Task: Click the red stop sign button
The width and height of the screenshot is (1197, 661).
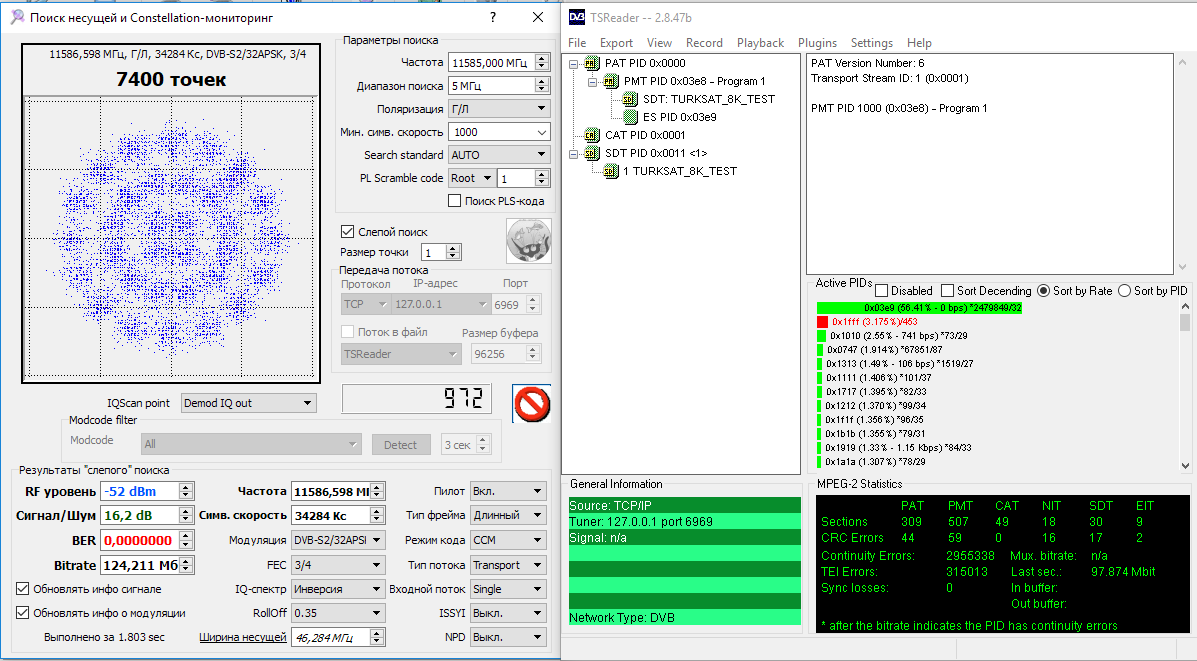Action: 532,404
